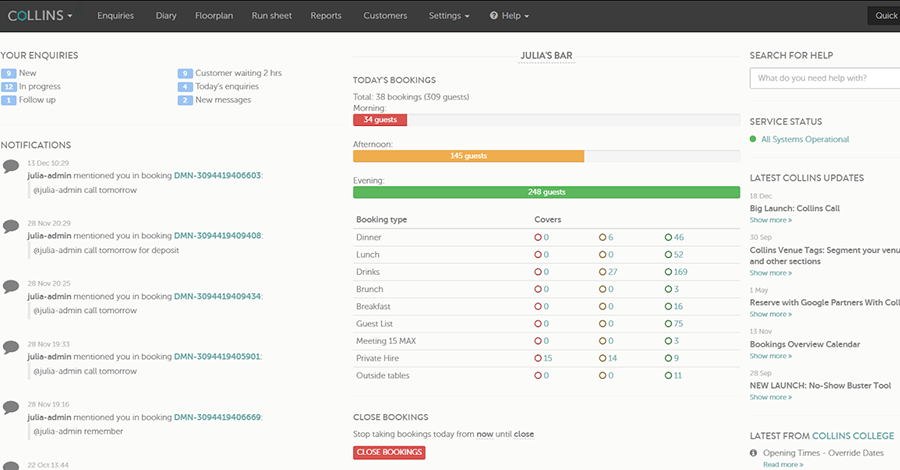Open the In progress enquiries link

click(x=40, y=86)
